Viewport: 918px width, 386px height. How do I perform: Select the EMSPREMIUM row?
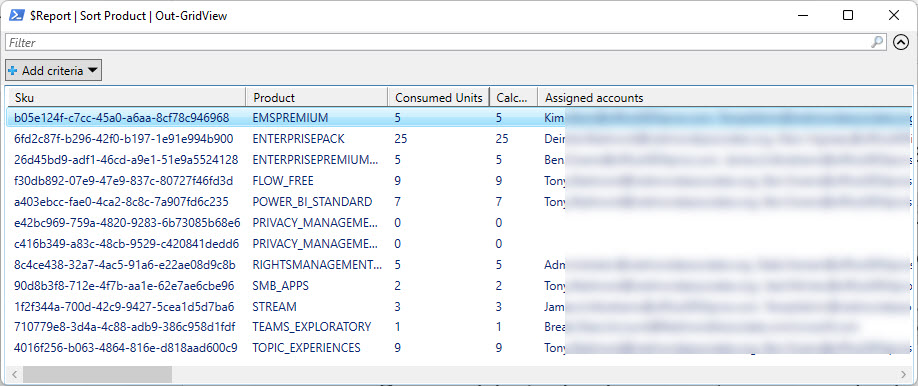point(459,118)
